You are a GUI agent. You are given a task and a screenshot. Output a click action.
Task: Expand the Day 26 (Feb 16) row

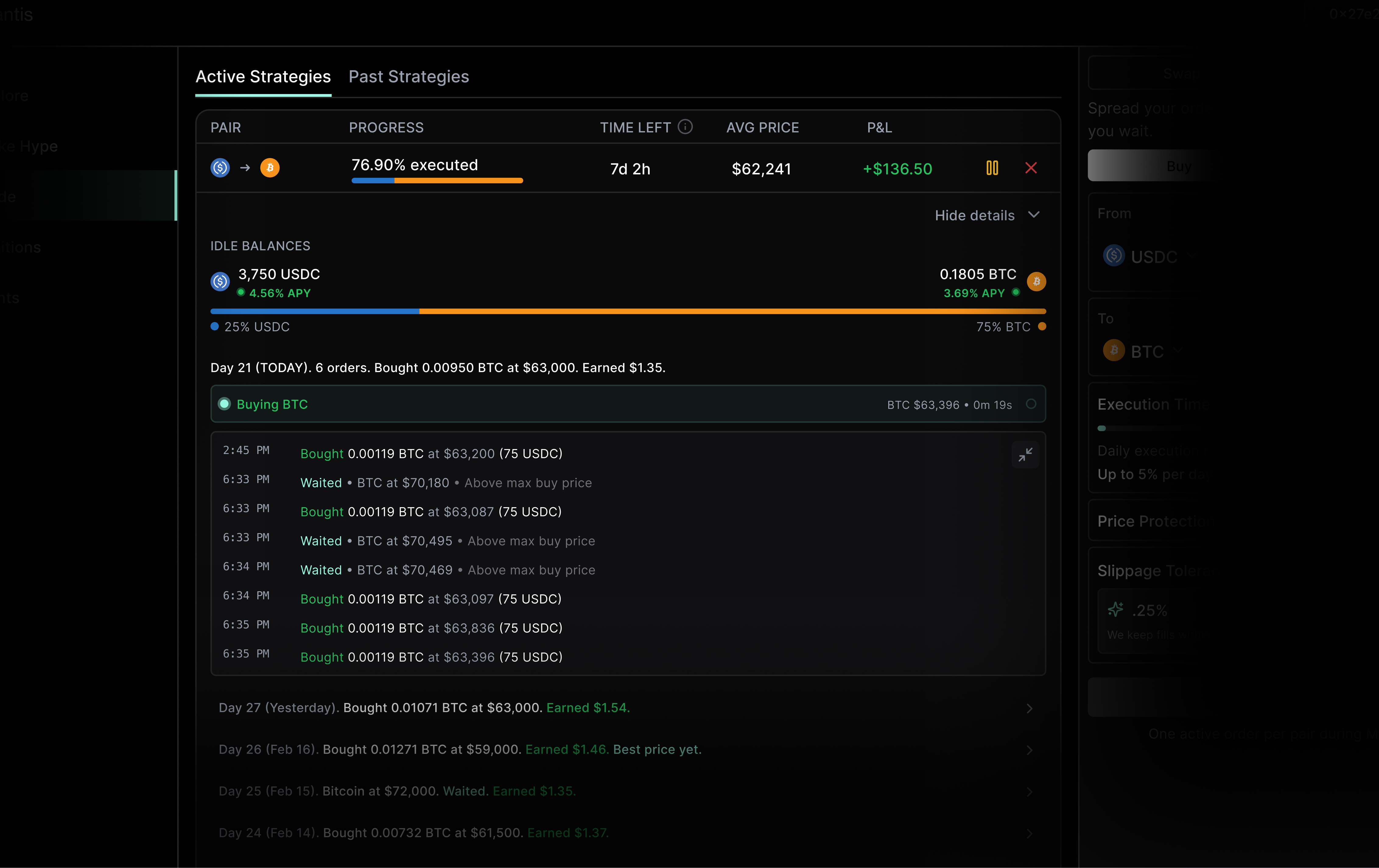pyautogui.click(x=628, y=750)
